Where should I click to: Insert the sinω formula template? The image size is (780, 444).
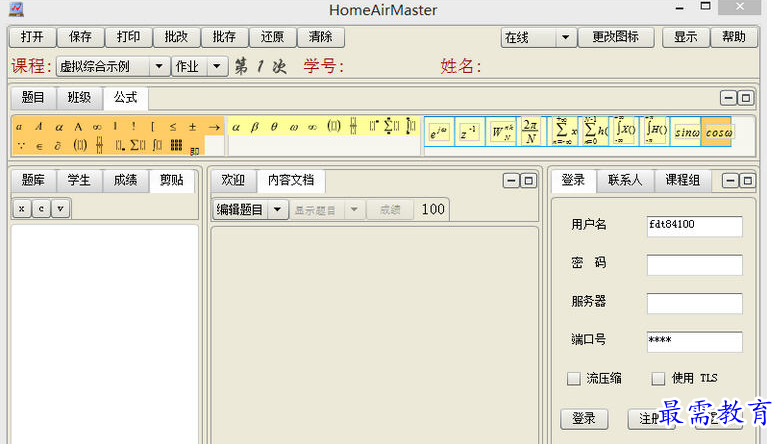click(x=686, y=132)
